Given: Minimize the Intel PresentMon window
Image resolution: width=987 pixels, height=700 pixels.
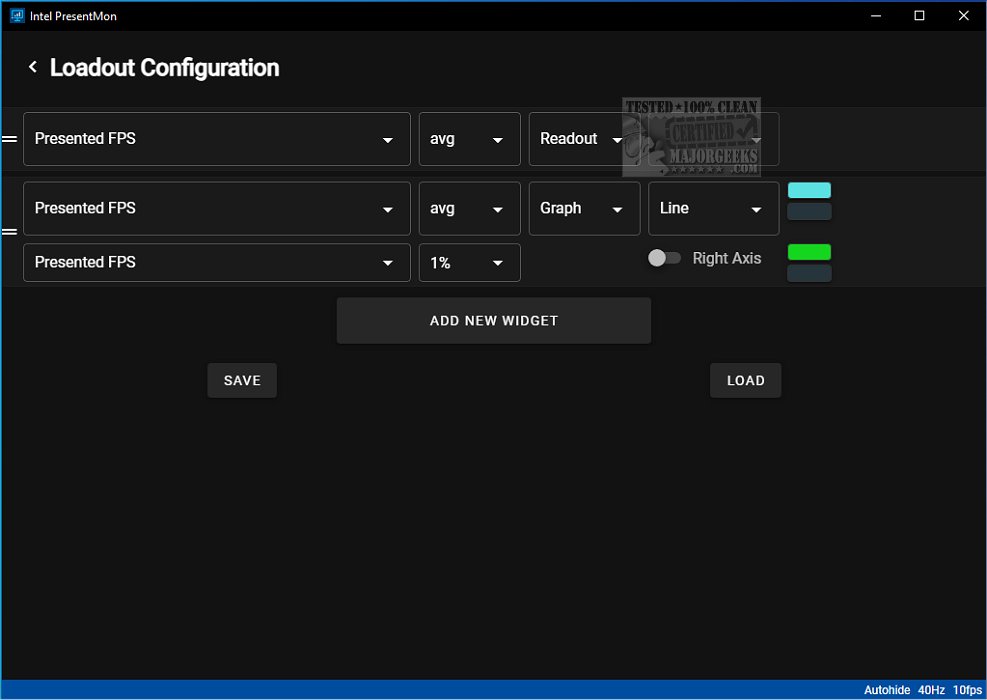Looking at the screenshot, I should tap(876, 16).
